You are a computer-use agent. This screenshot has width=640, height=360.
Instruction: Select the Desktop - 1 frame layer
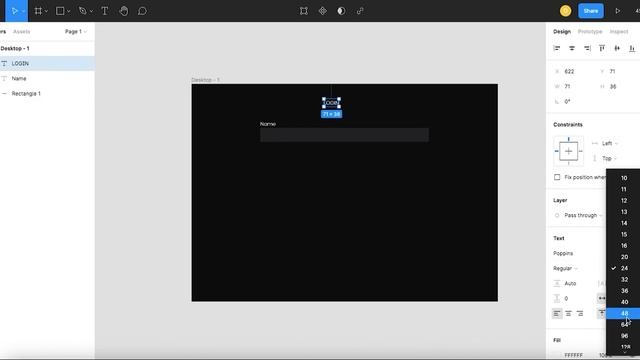tap(47, 48)
